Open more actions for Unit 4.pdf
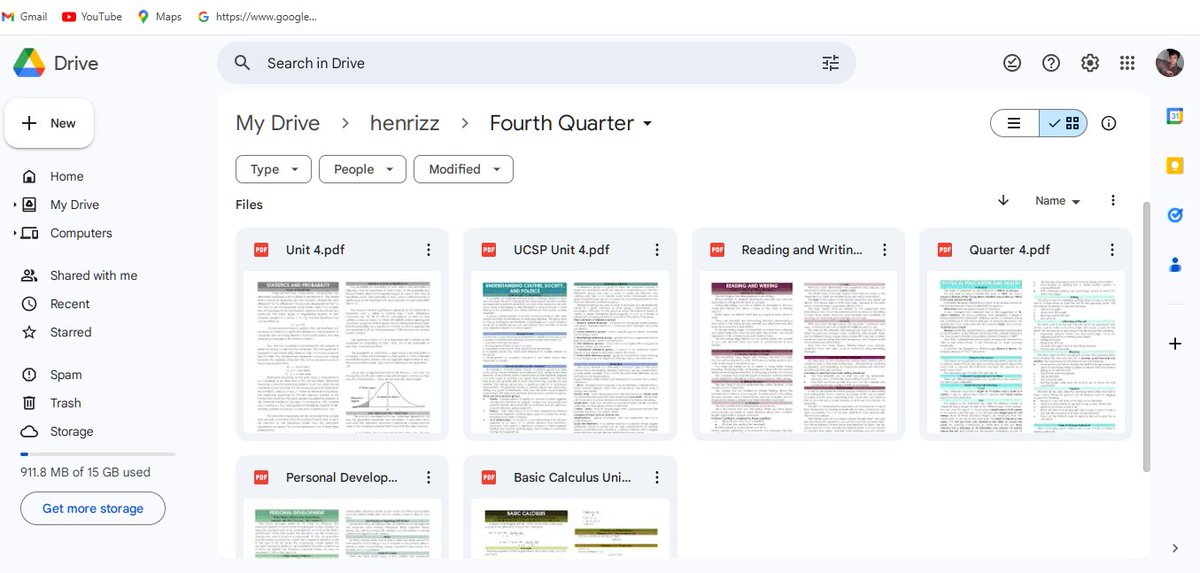The width and height of the screenshot is (1200, 573). click(x=429, y=250)
